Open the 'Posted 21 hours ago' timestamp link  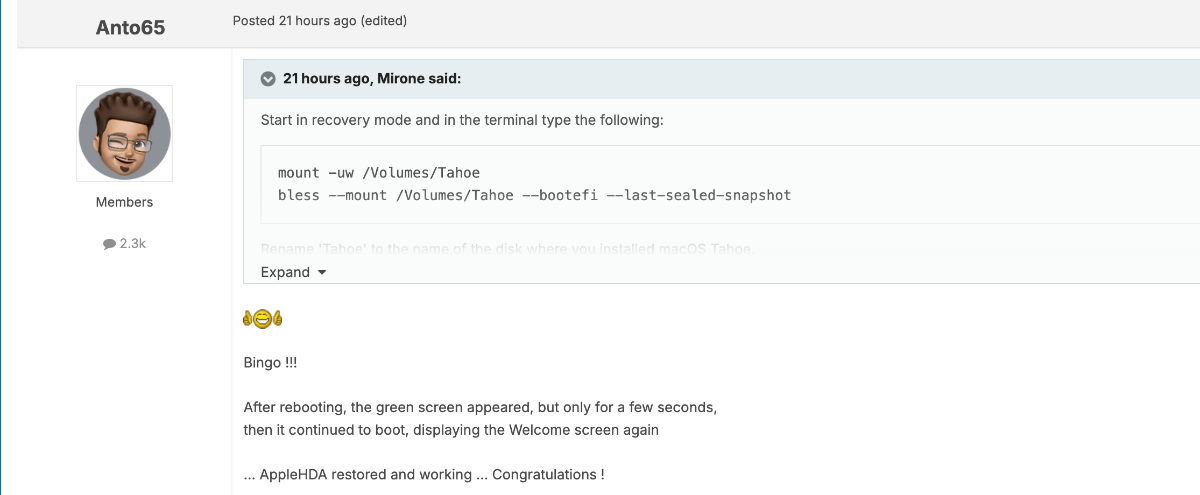click(294, 20)
